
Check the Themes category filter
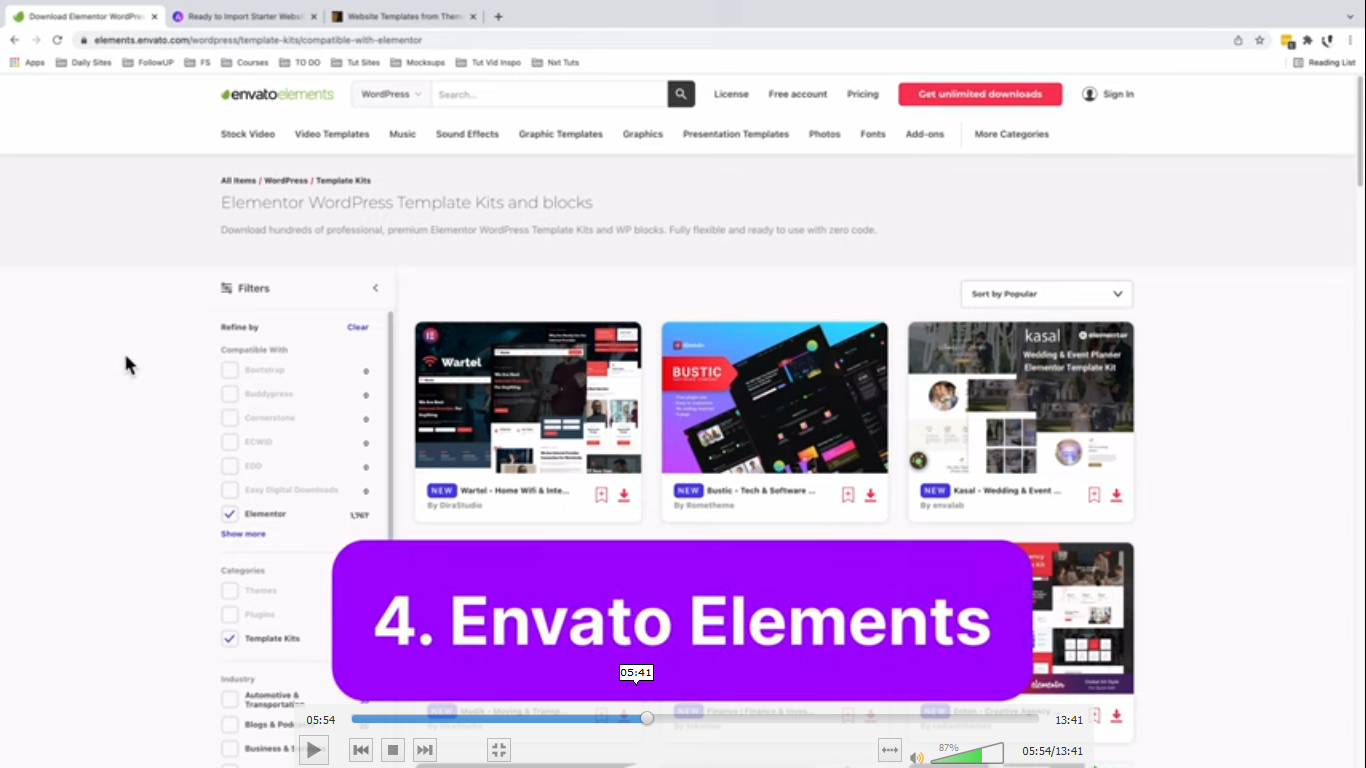[x=230, y=590]
